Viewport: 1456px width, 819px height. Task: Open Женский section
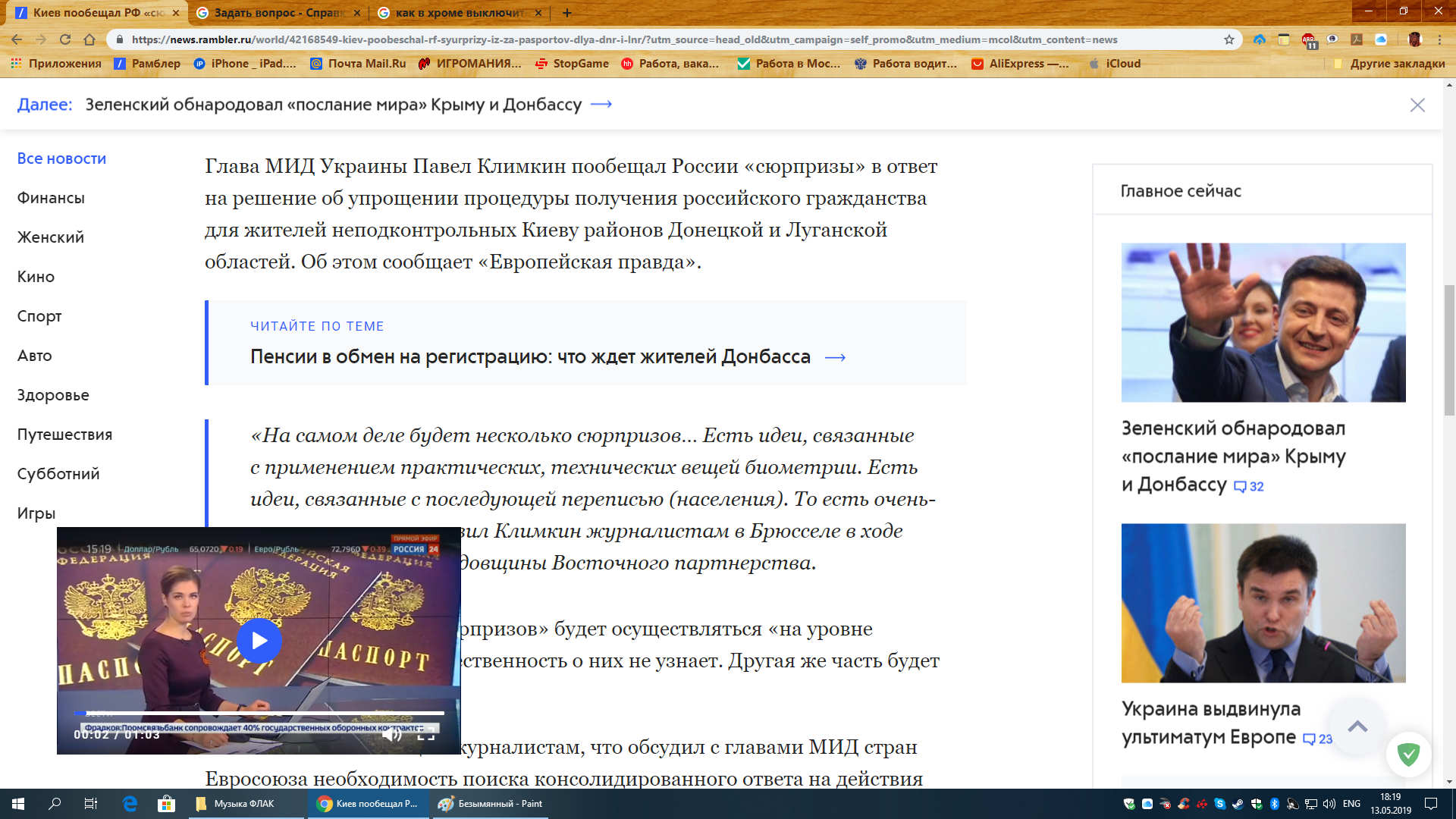coord(51,237)
